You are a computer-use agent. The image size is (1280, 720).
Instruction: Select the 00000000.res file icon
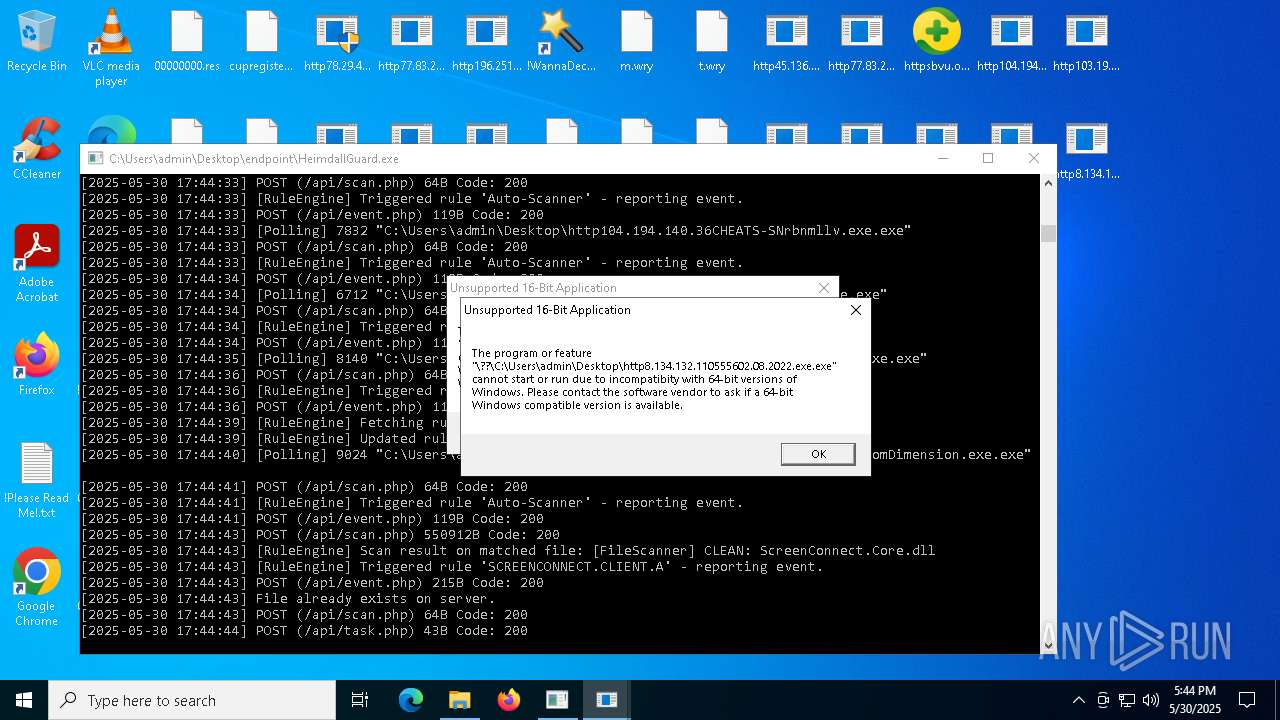click(187, 42)
